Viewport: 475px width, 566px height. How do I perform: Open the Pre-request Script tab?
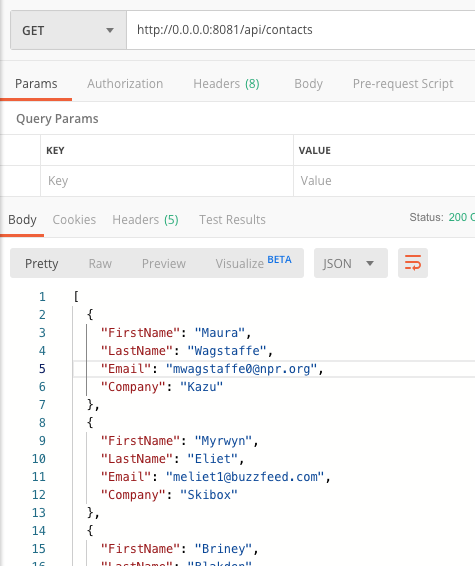(403, 84)
